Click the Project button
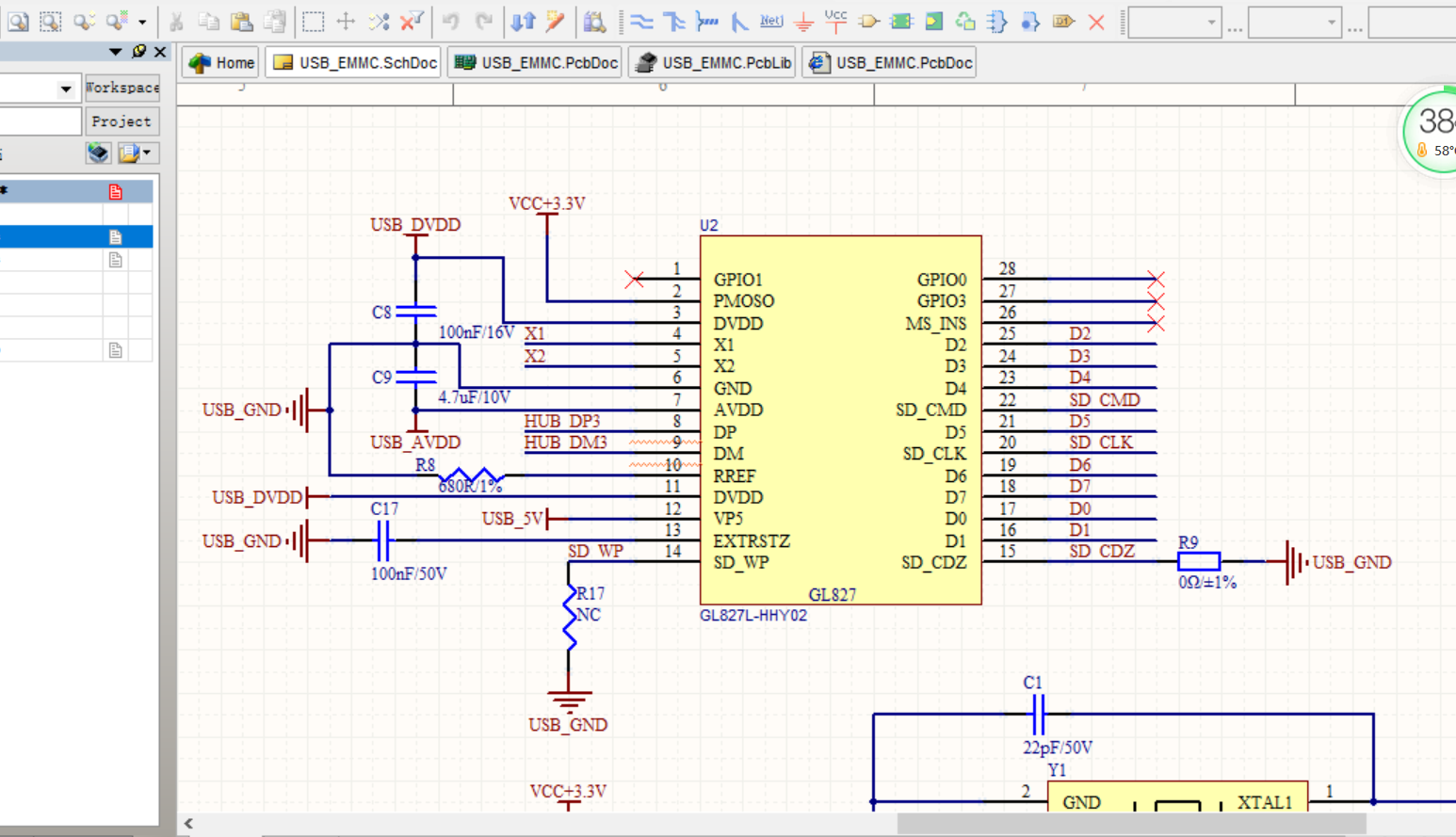Image resolution: width=1456 pixels, height=837 pixels. (x=121, y=121)
